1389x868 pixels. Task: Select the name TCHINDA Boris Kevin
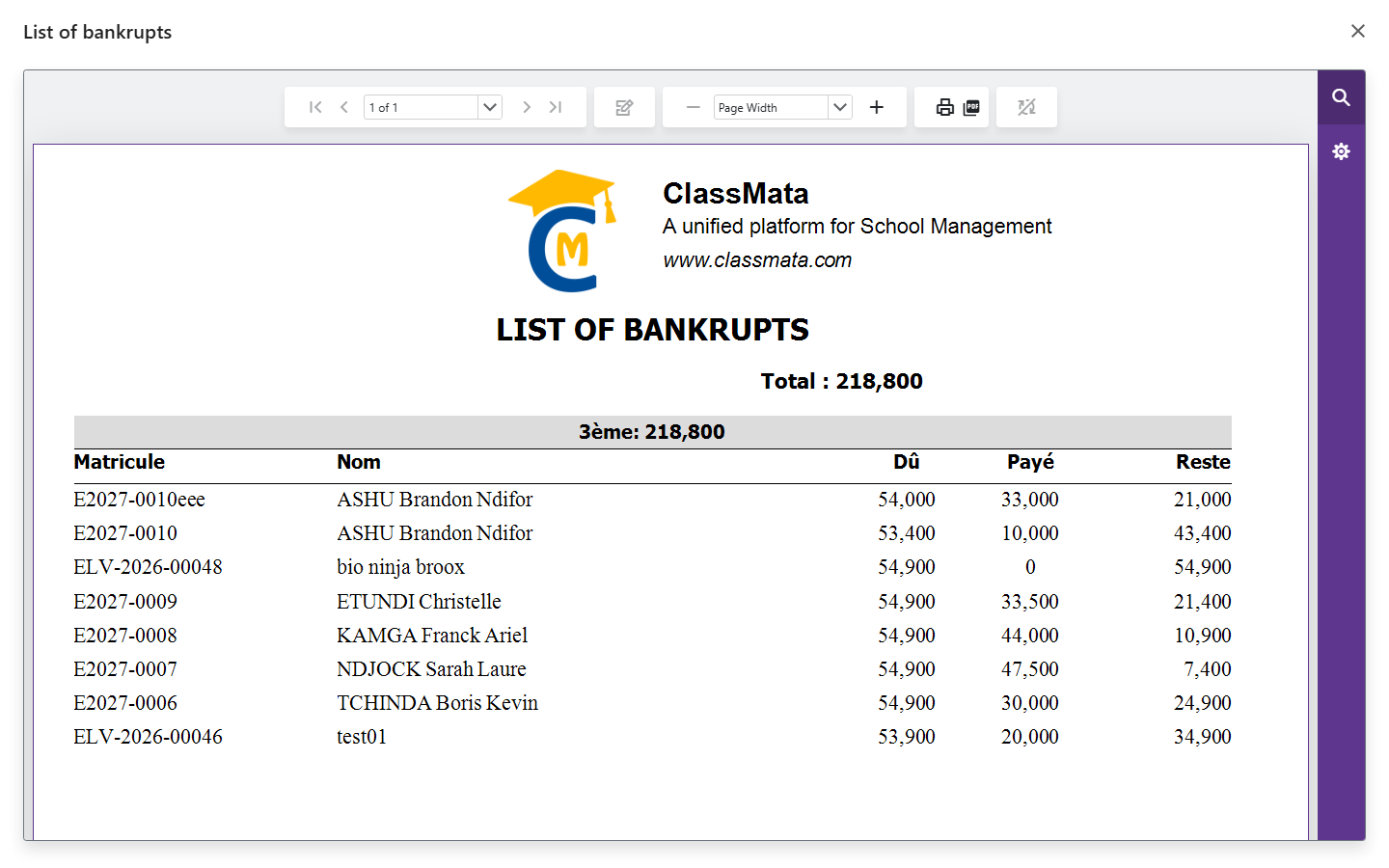tap(437, 703)
